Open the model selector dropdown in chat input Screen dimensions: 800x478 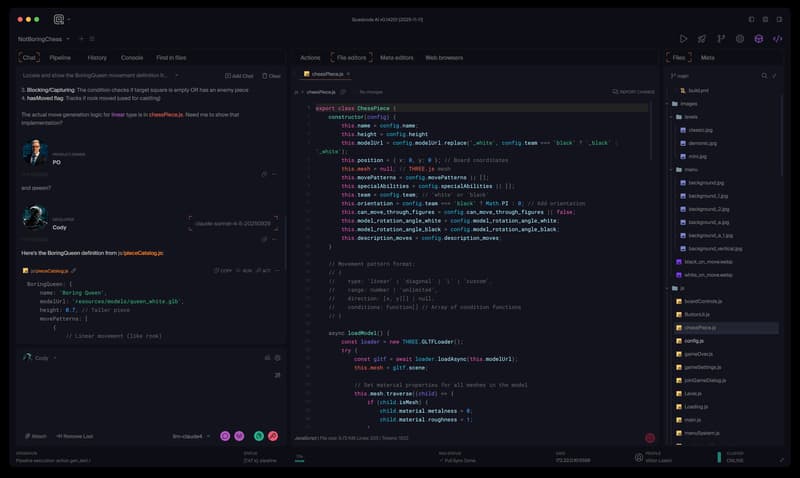[x=190, y=436]
